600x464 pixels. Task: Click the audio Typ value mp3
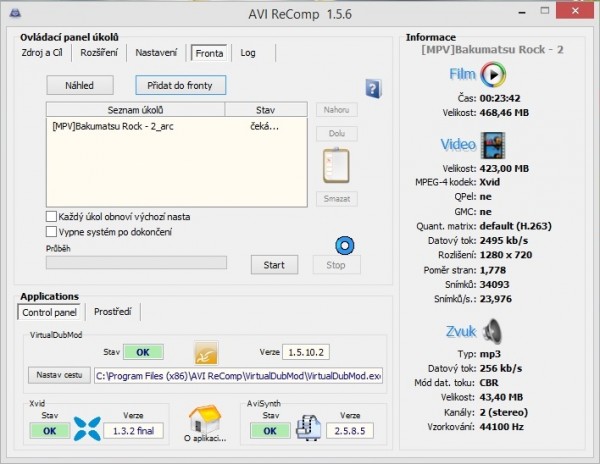coord(490,354)
